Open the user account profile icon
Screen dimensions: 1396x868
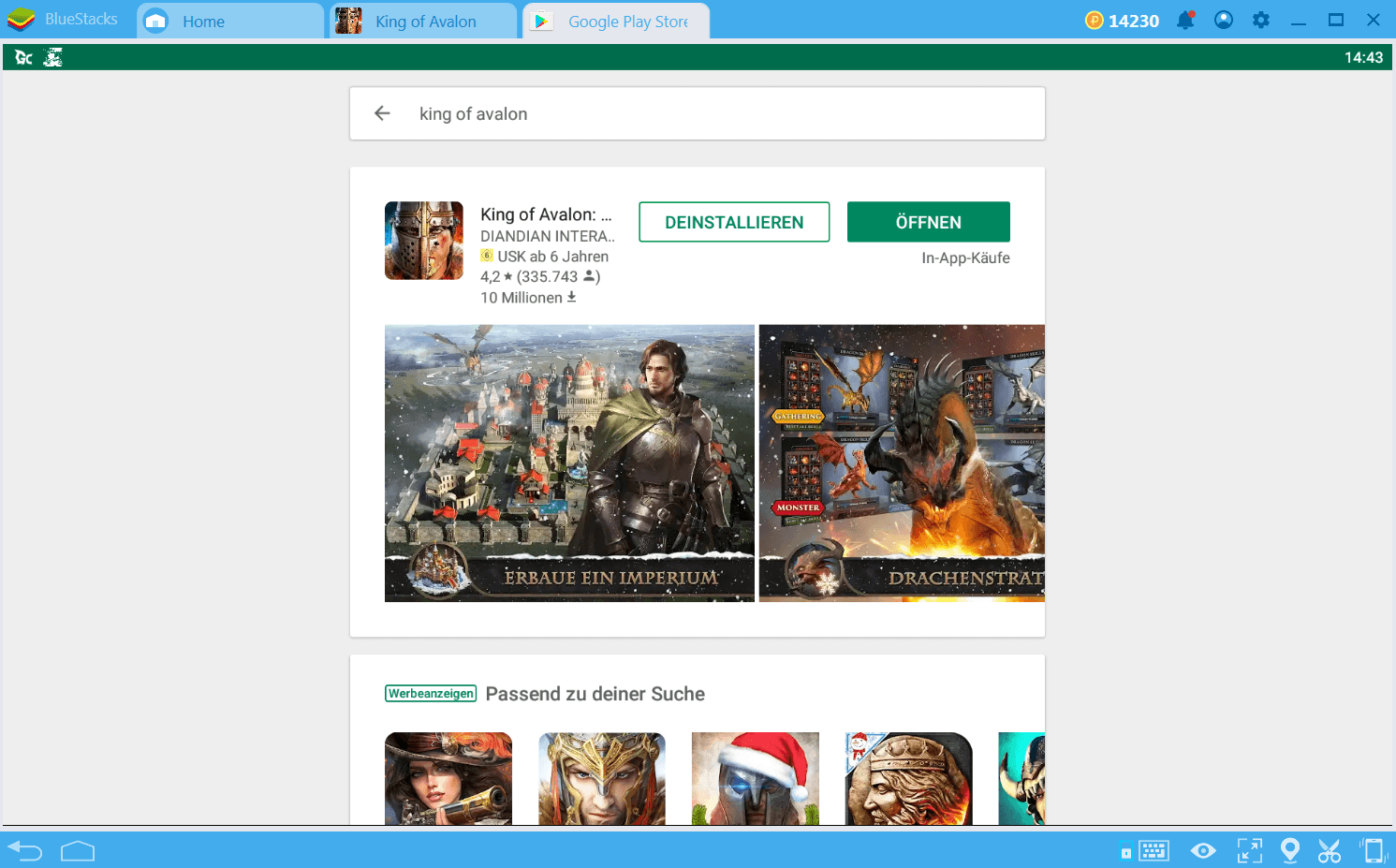pos(1223,20)
